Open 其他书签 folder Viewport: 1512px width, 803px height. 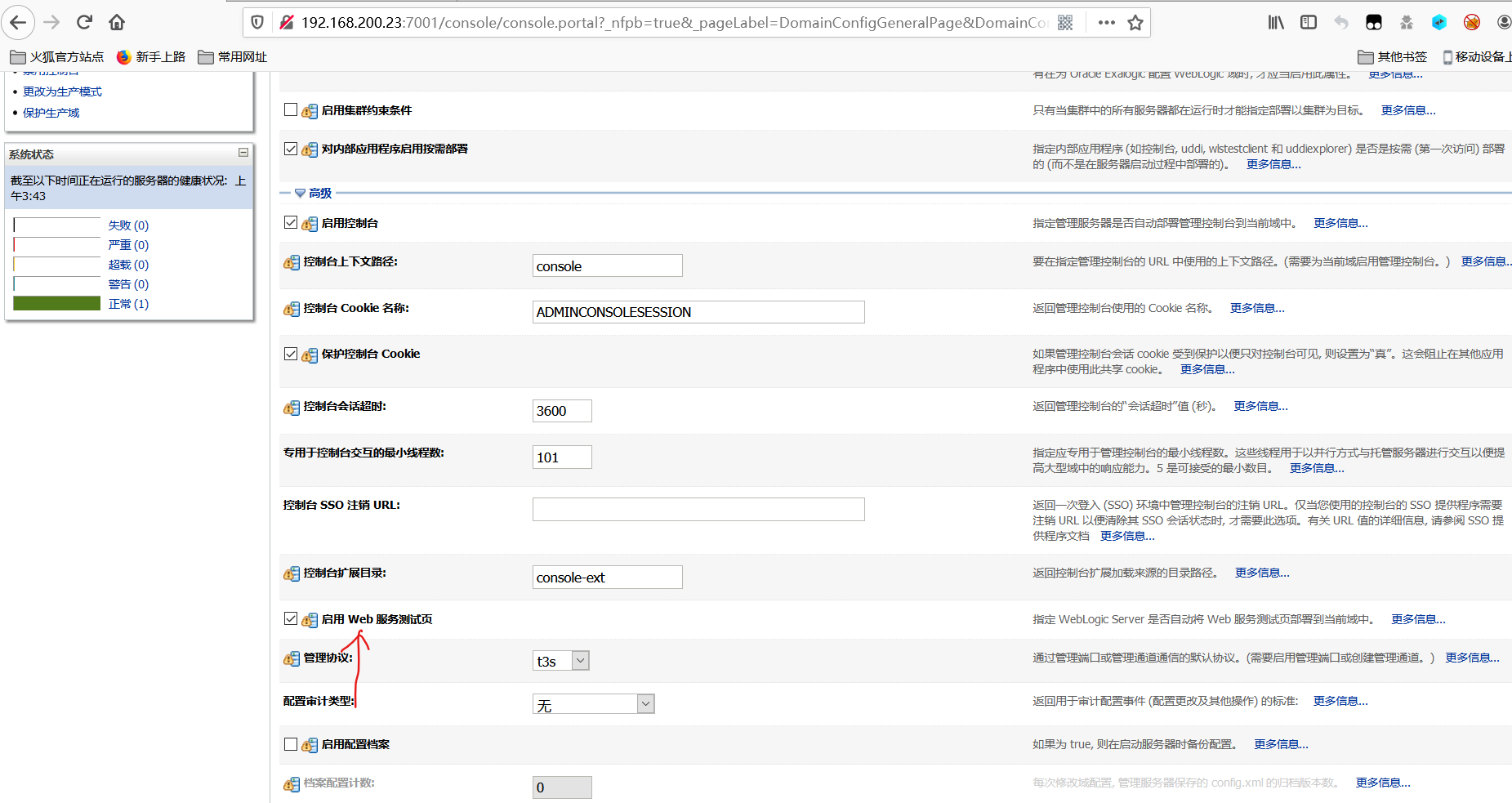(1393, 56)
